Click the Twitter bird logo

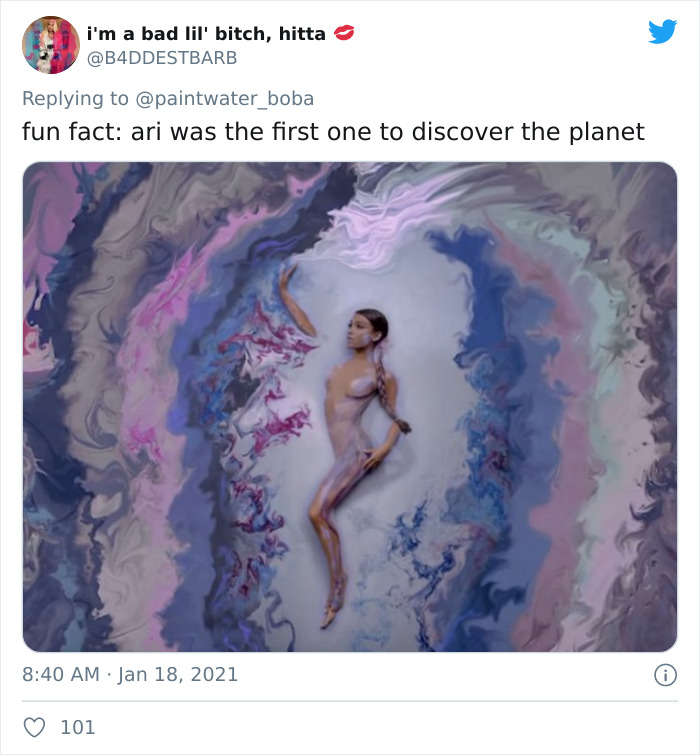point(662,32)
